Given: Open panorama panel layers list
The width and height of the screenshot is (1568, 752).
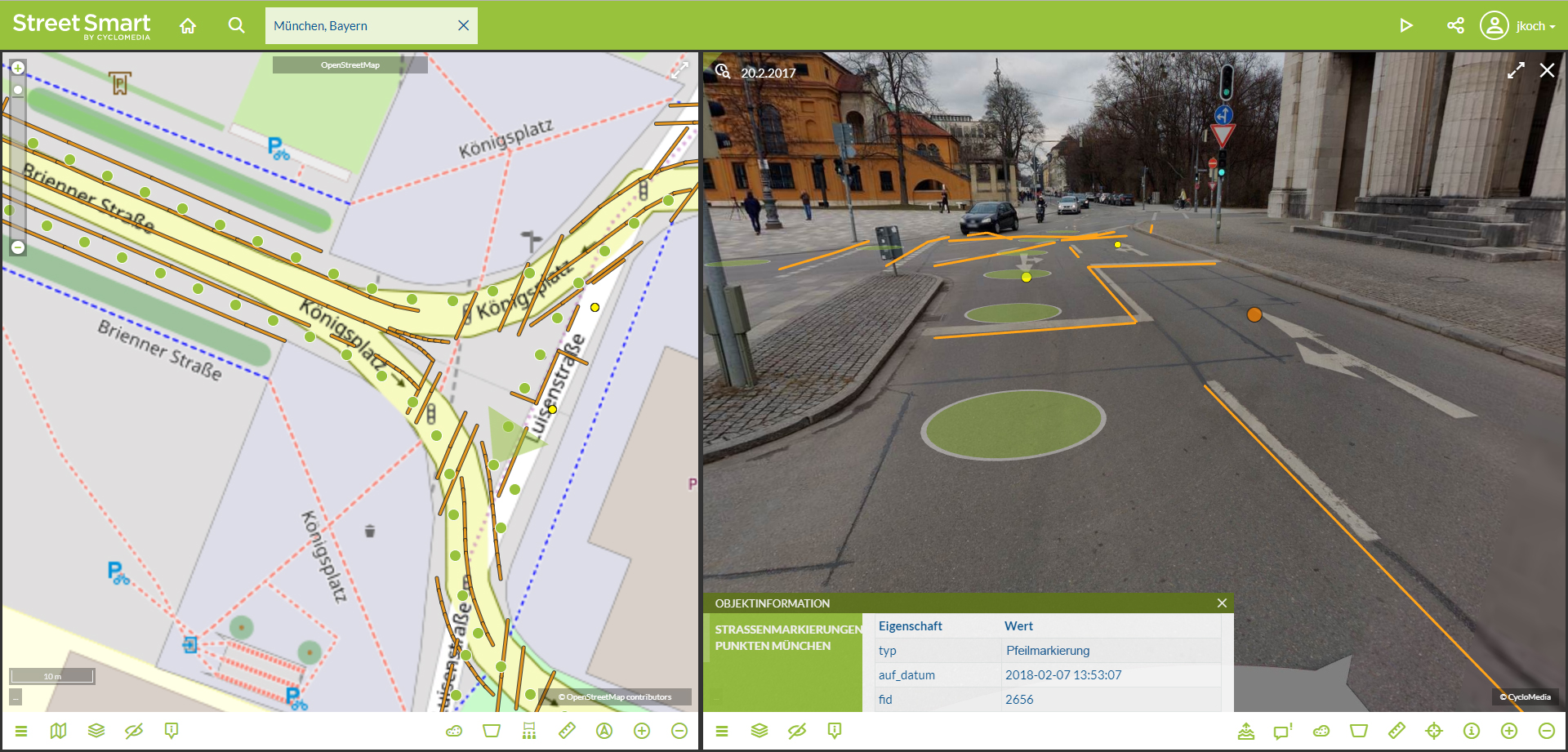Looking at the screenshot, I should pos(759,731).
